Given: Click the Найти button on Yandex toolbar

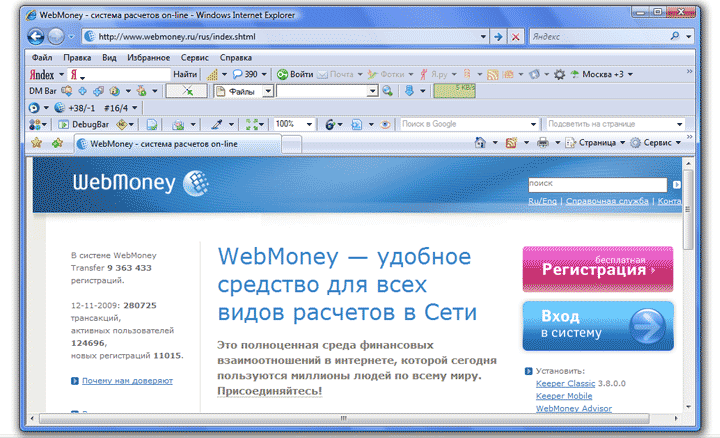Looking at the screenshot, I should point(185,74).
